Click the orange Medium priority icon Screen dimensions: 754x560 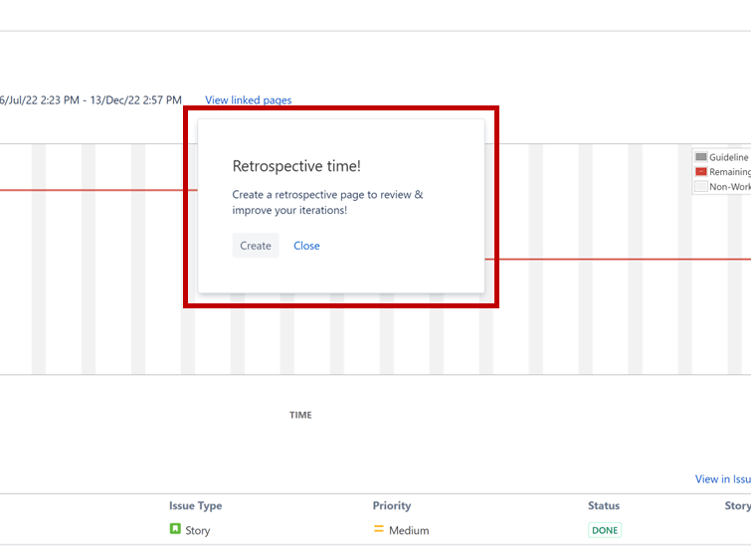click(x=379, y=529)
